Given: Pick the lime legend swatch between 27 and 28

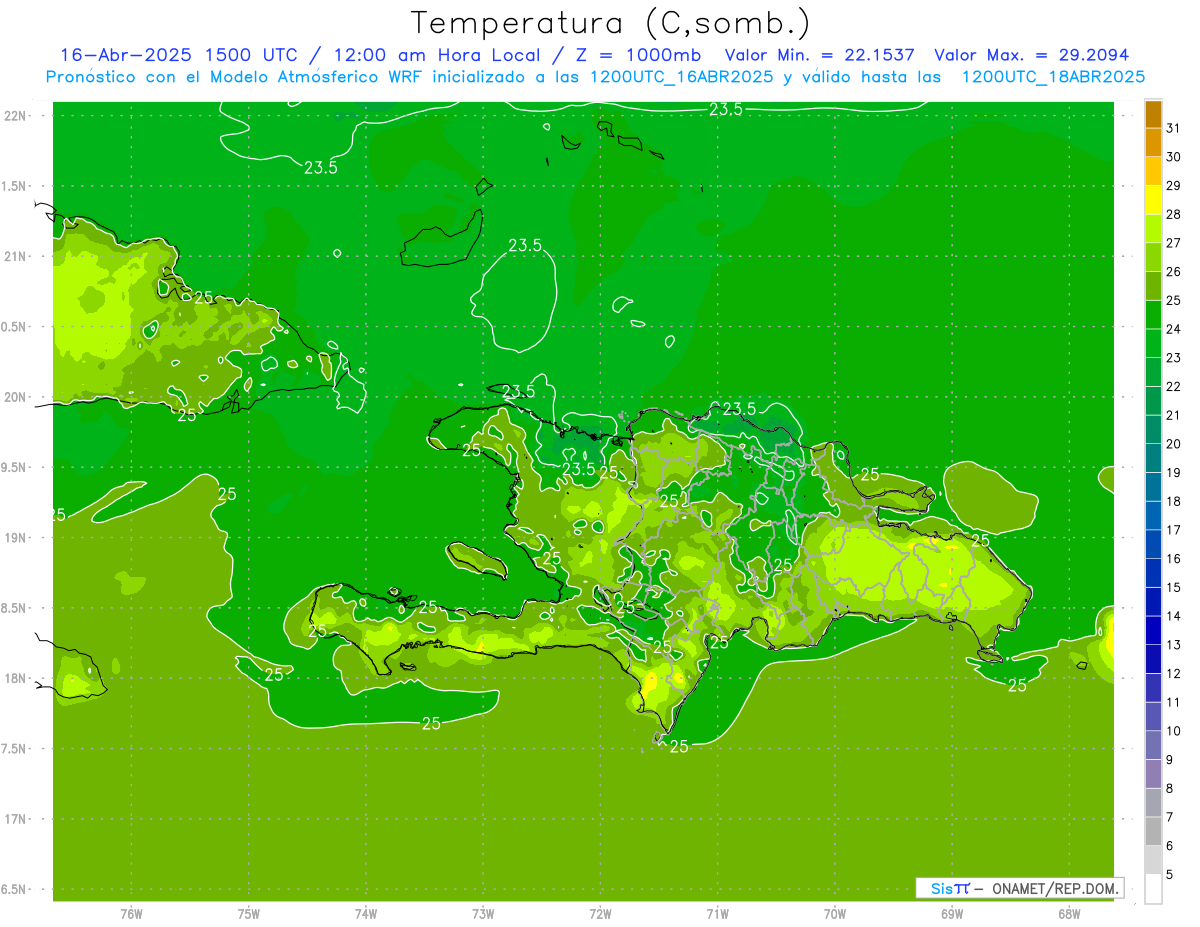Looking at the screenshot, I should click(1153, 229).
